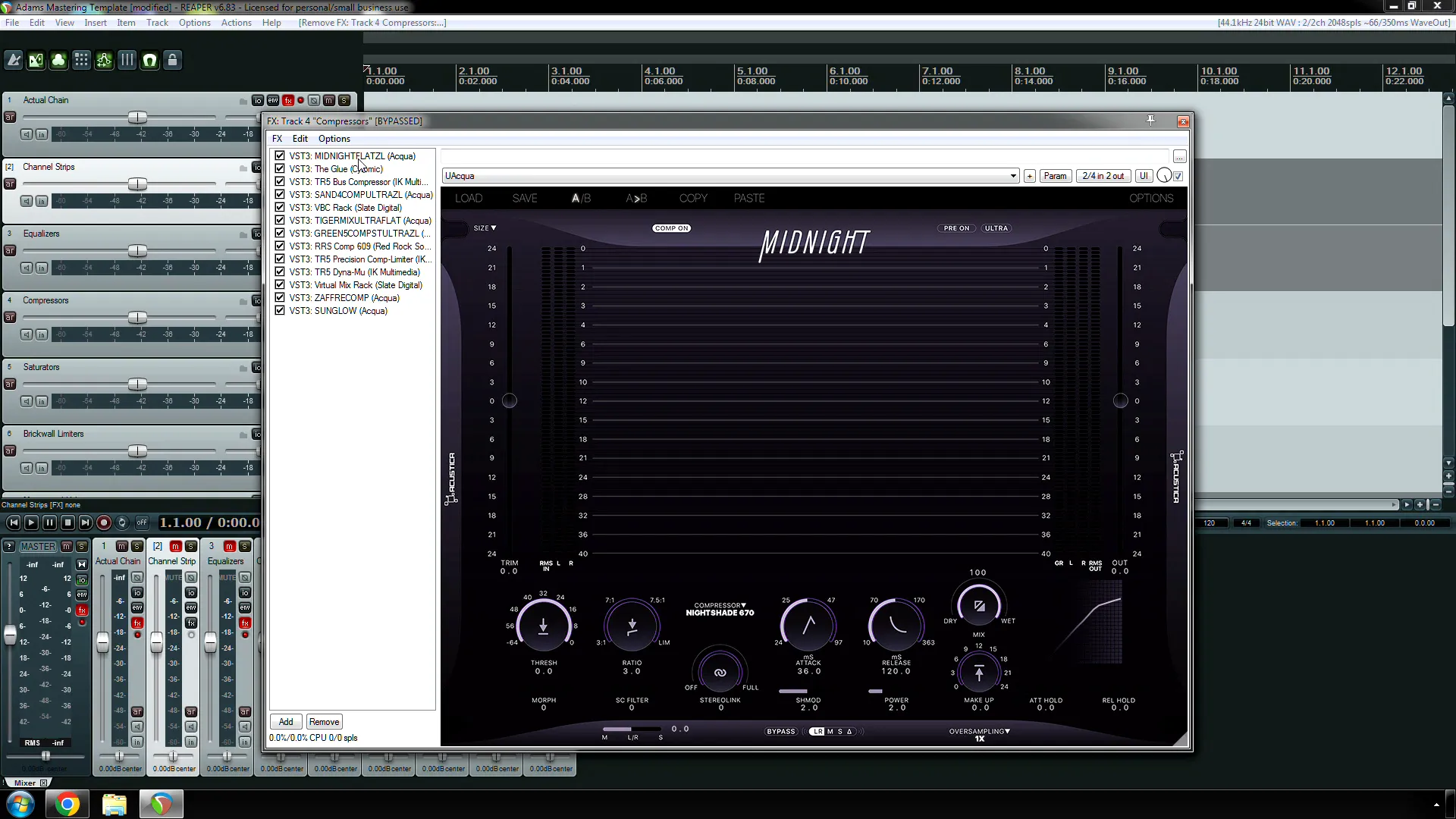Go to project start in the transport
The width and height of the screenshot is (1456, 819).
pyautogui.click(x=13, y=522)
